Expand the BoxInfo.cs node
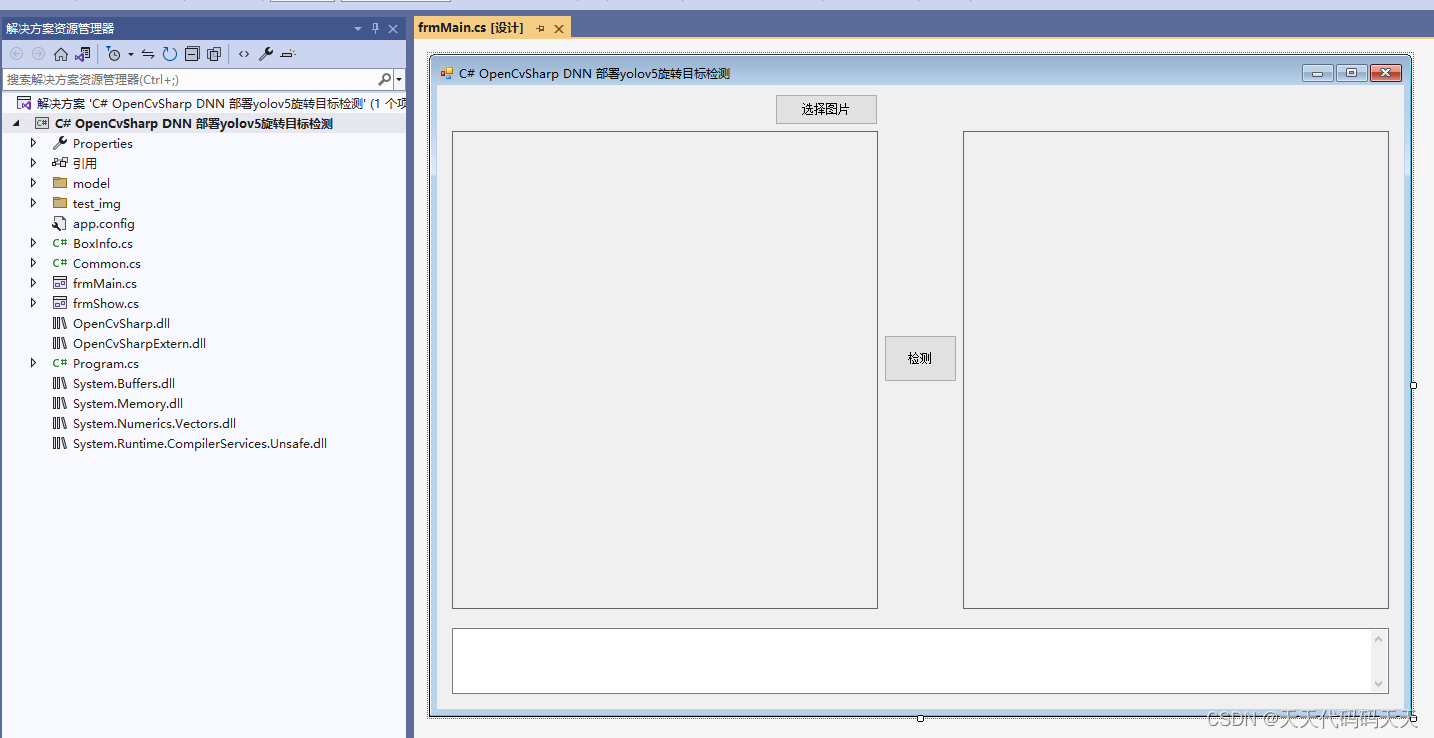This screenshot has height=738, width=1434. coord(33,243)
